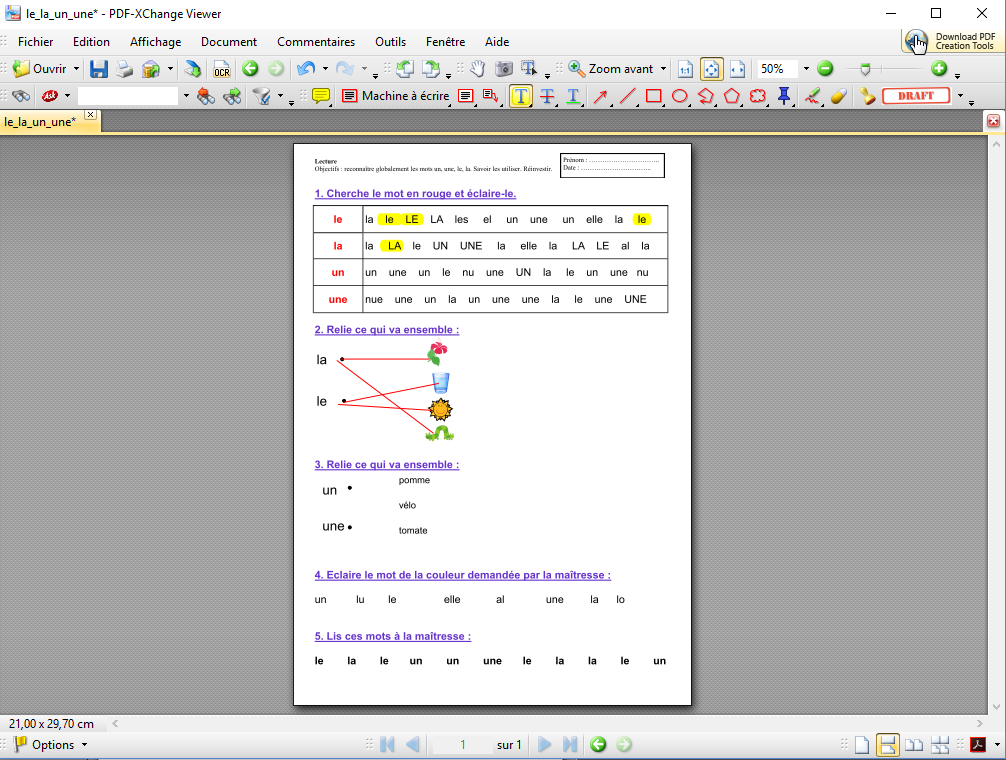Toggle the Highlight text tool
The width and height of the screenshot is (1006, 760).
coord(521,96)
